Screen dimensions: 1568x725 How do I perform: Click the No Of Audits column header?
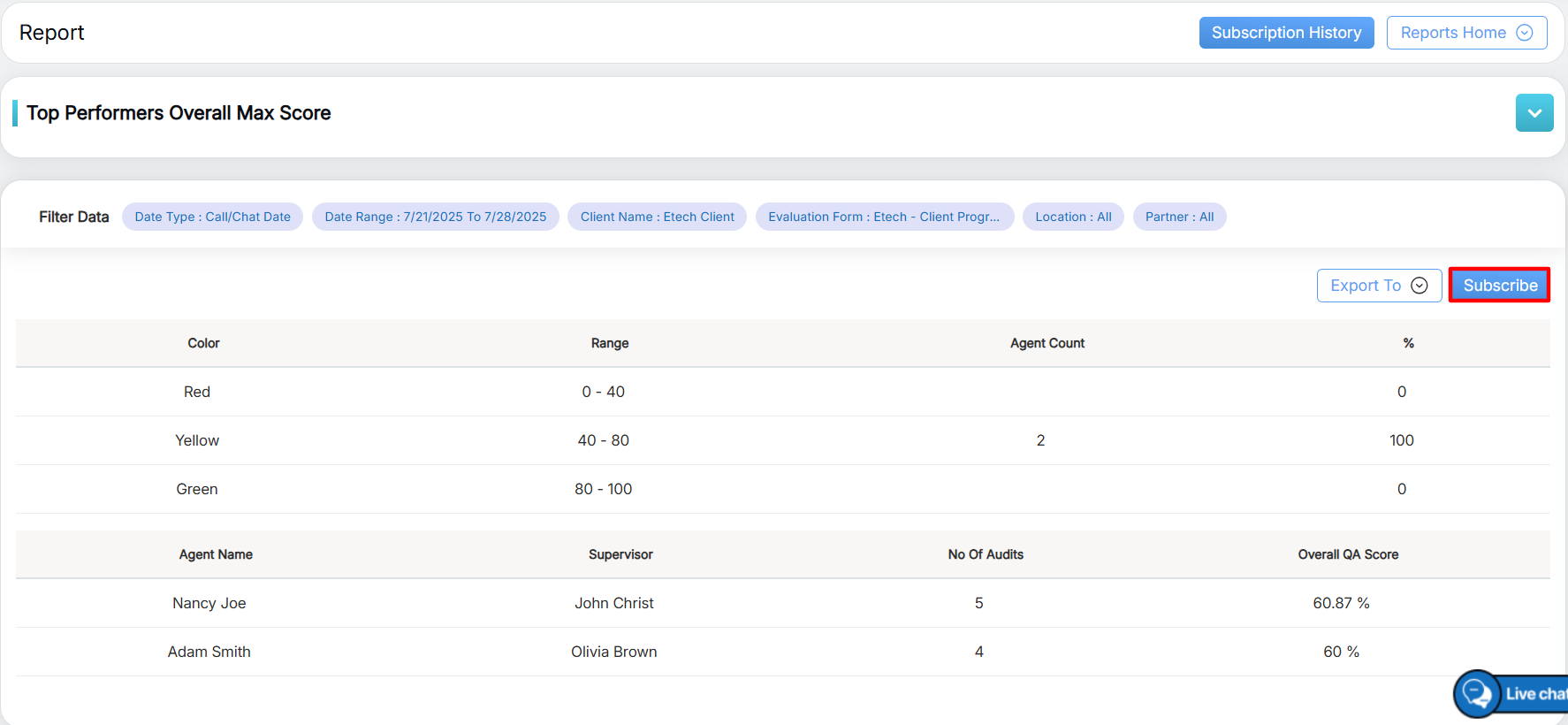pos(985,554)
